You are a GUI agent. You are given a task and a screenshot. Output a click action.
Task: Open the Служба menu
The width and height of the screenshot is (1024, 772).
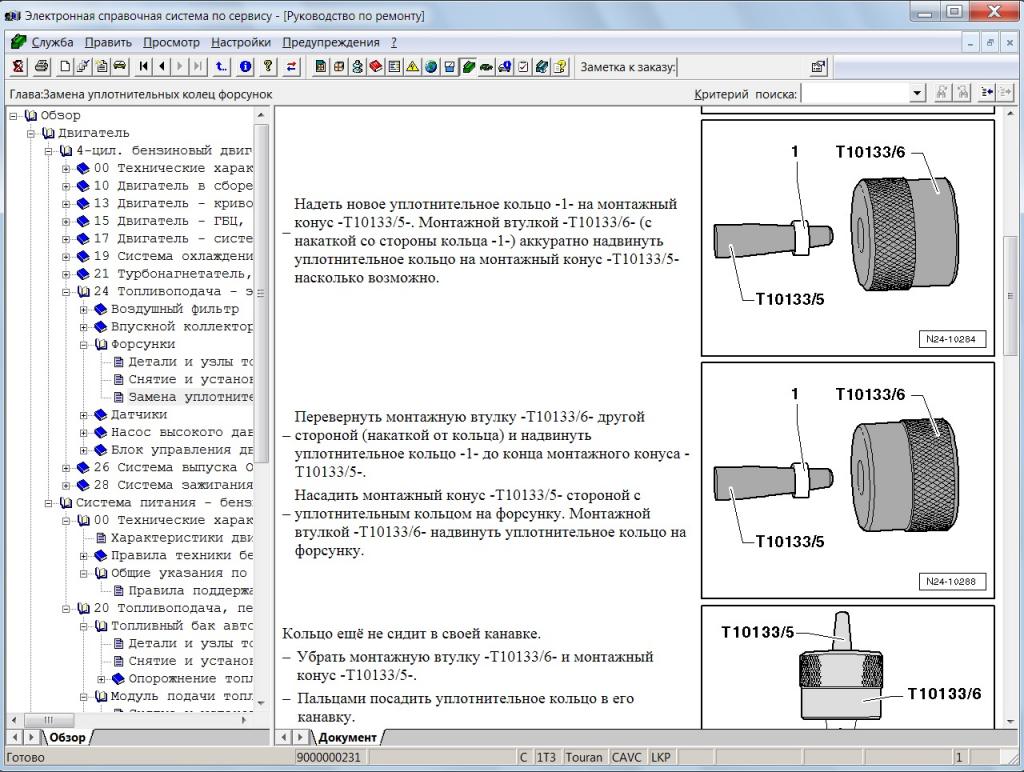(52, 42)
